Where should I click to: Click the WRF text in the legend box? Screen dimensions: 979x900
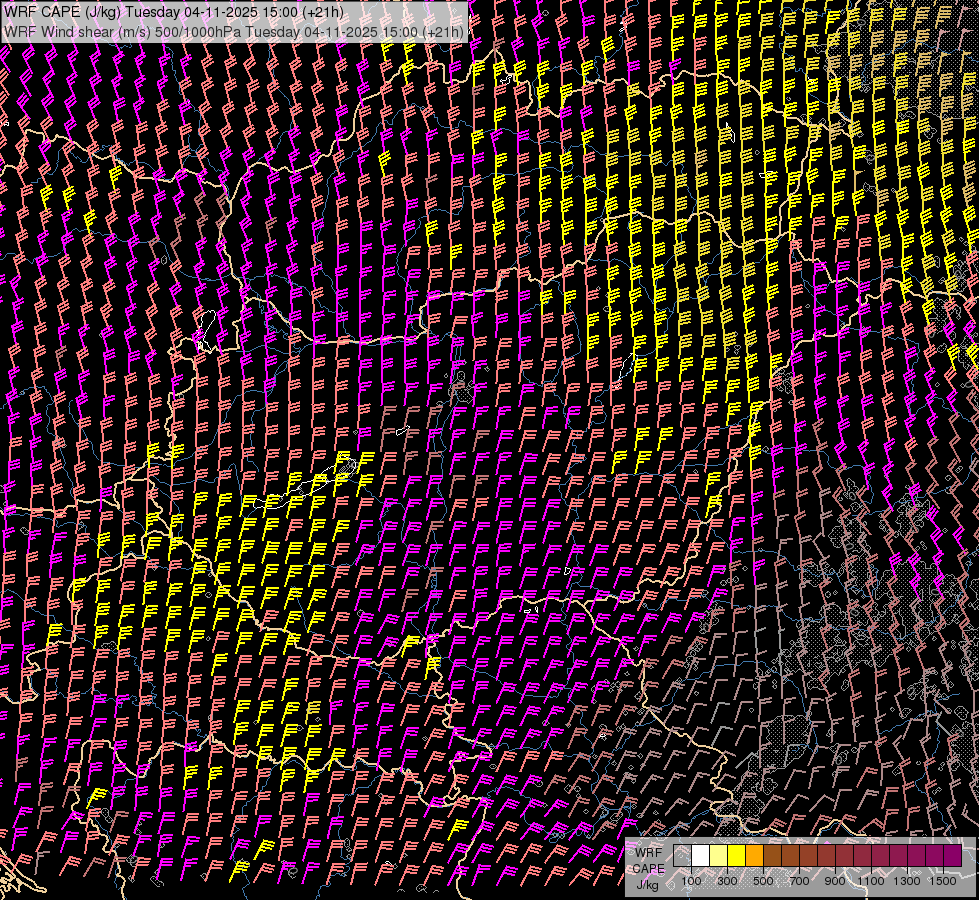tap(648, 853)
